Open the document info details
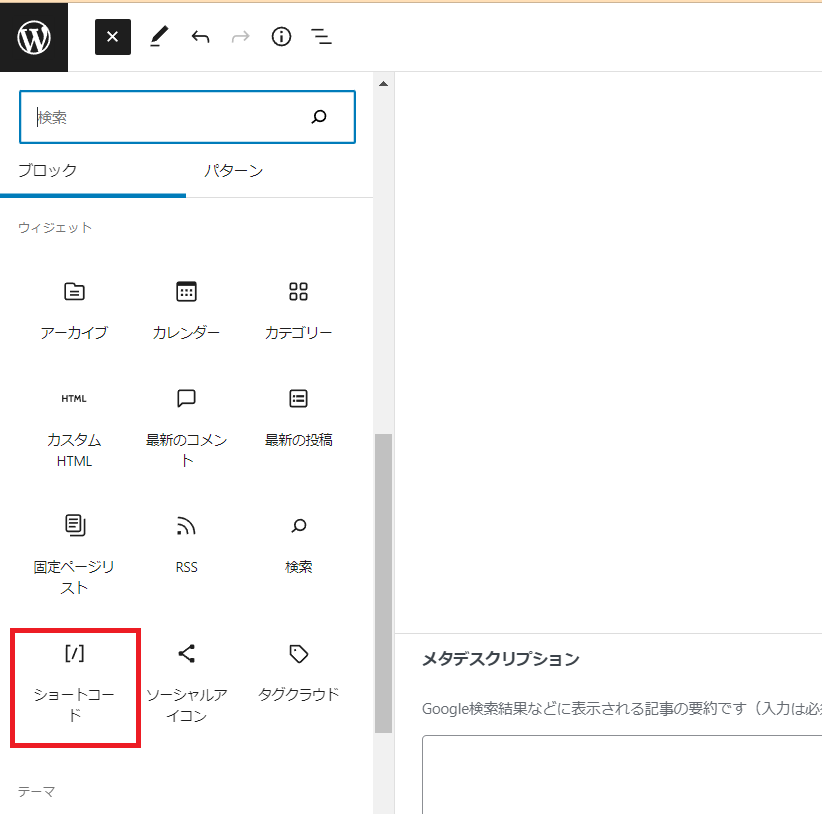The height and width of the screenshot is (814, 822). point(282,37)
